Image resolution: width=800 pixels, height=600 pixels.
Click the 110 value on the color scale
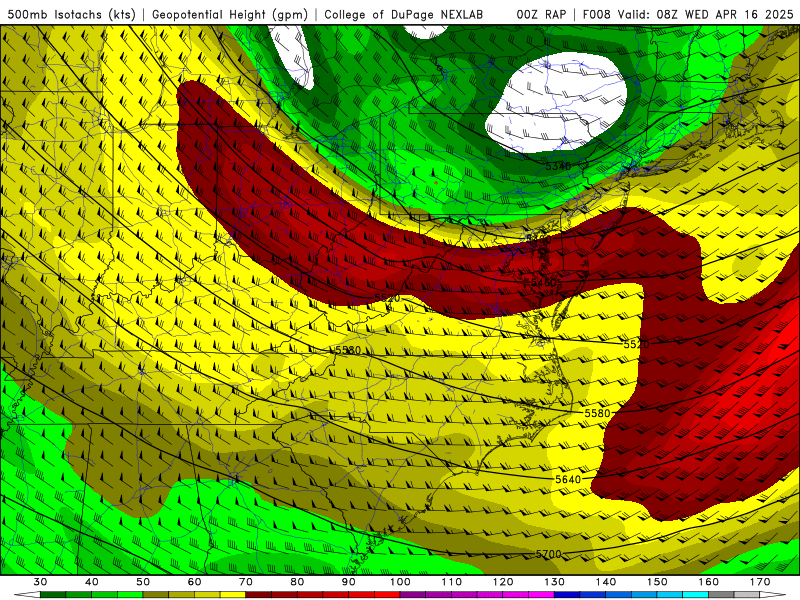point(452,582)
